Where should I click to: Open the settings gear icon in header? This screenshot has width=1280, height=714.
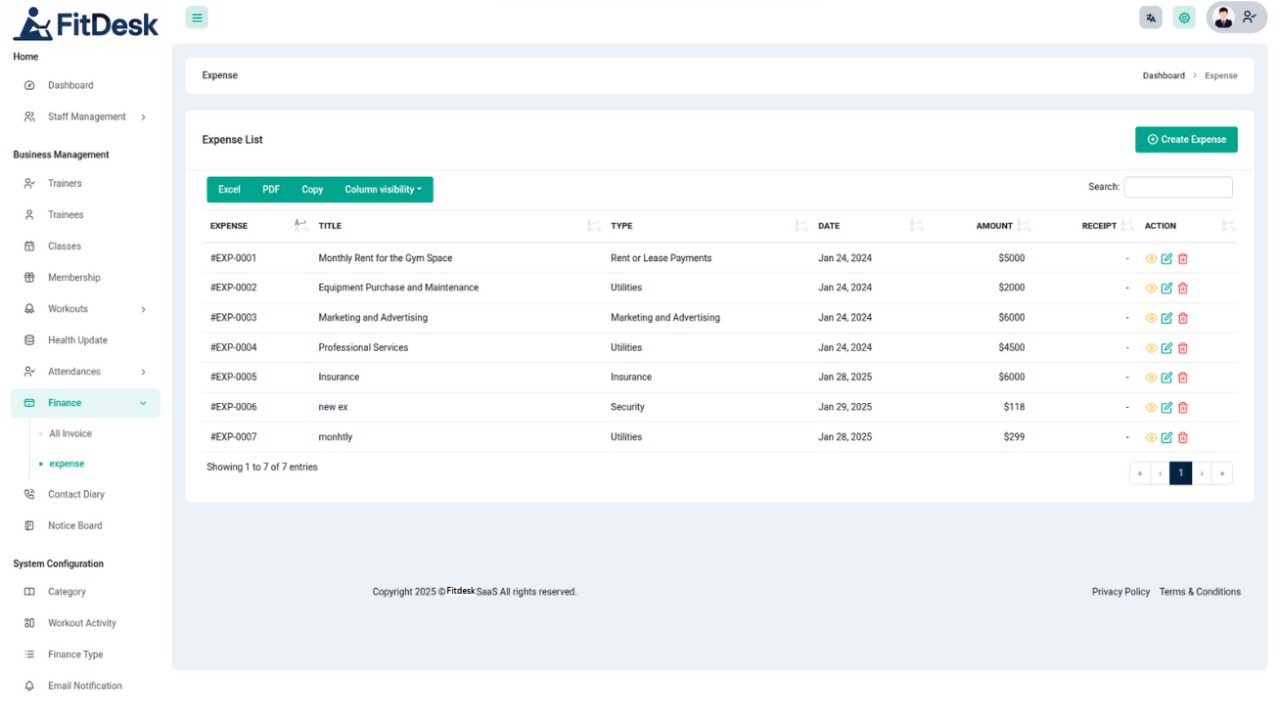(1184, 17)
